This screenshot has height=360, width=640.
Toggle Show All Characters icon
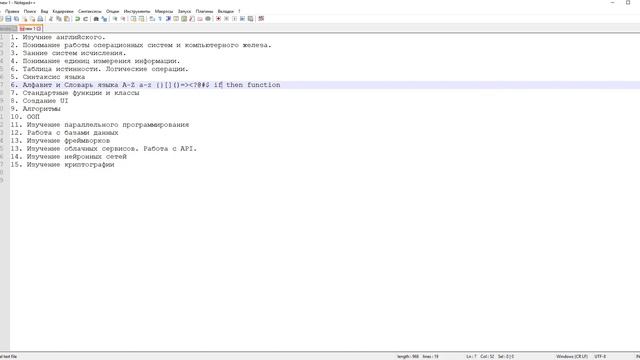click(x=160, y=19)
